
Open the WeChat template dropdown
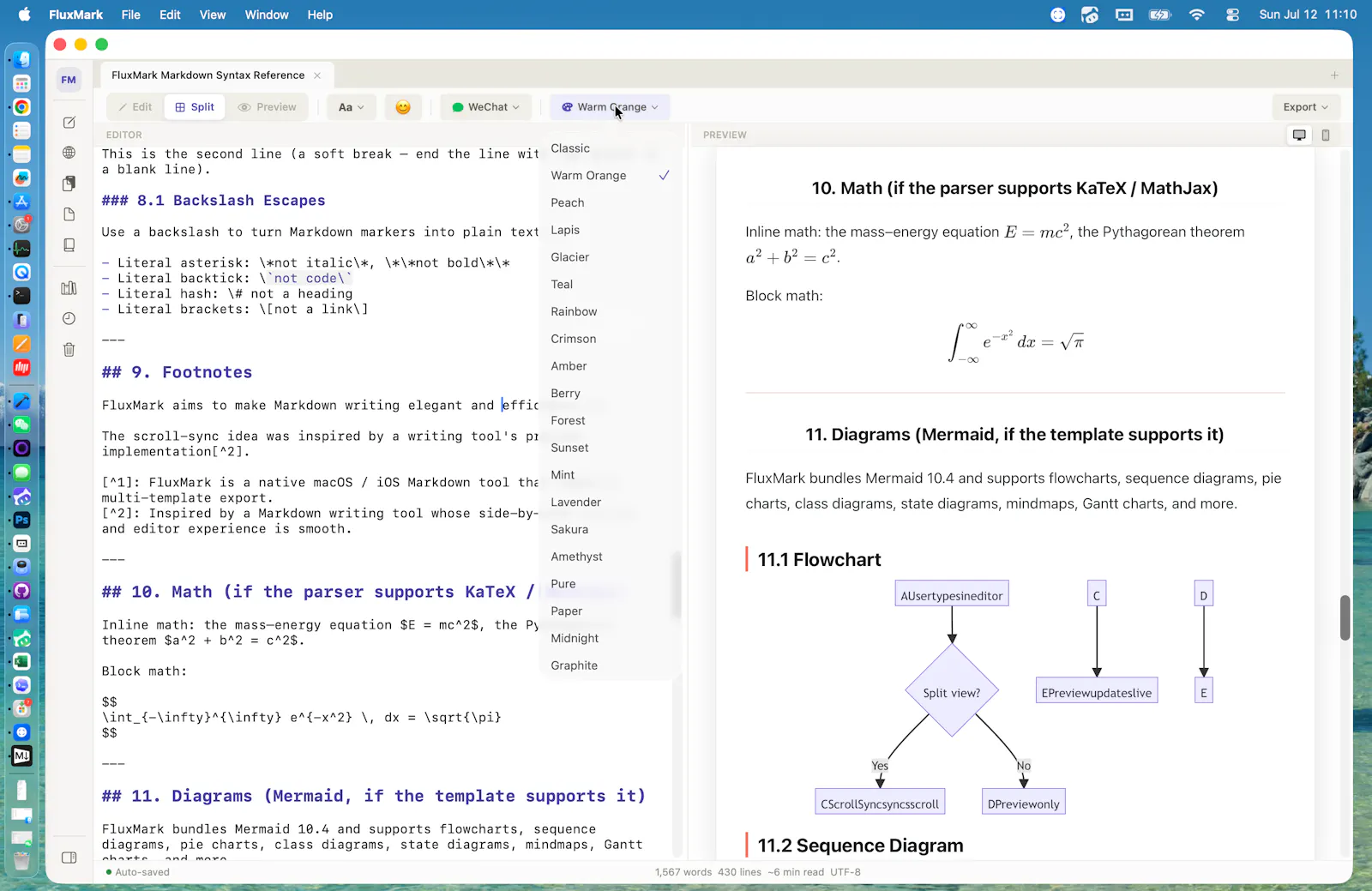486,107
